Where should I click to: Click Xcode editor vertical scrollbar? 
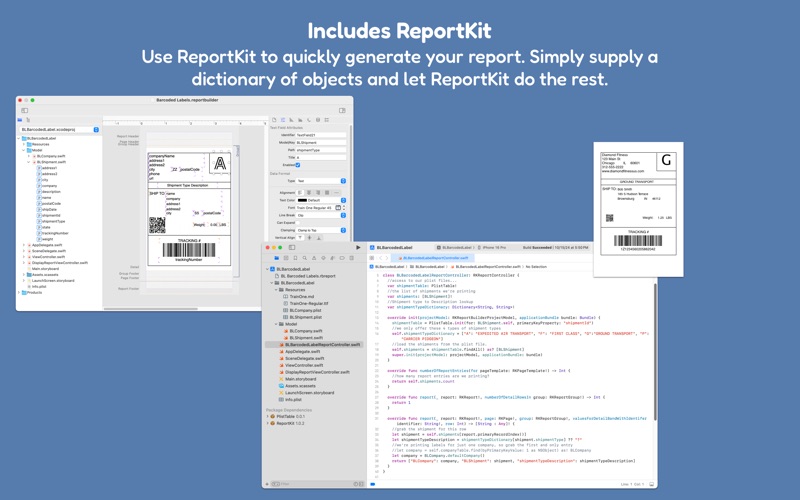point(655,353)
